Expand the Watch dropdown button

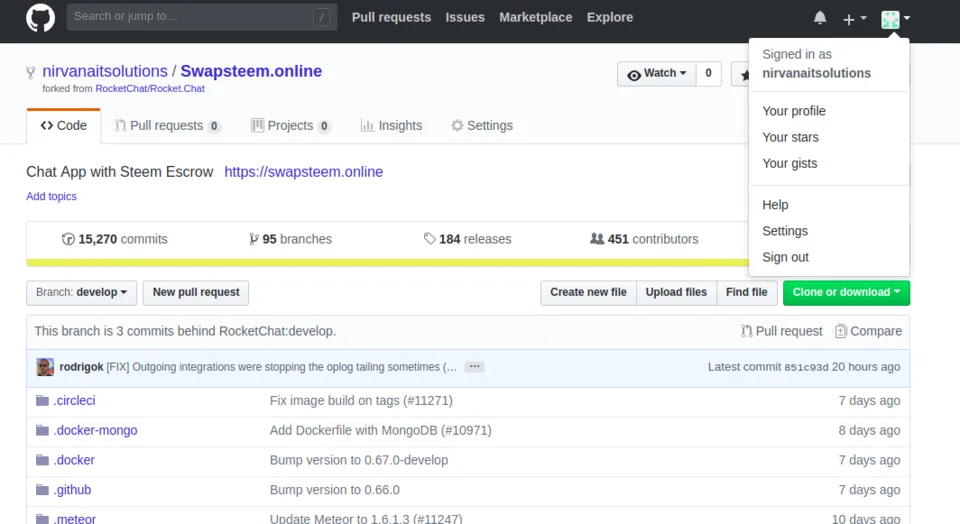point(656,73)
